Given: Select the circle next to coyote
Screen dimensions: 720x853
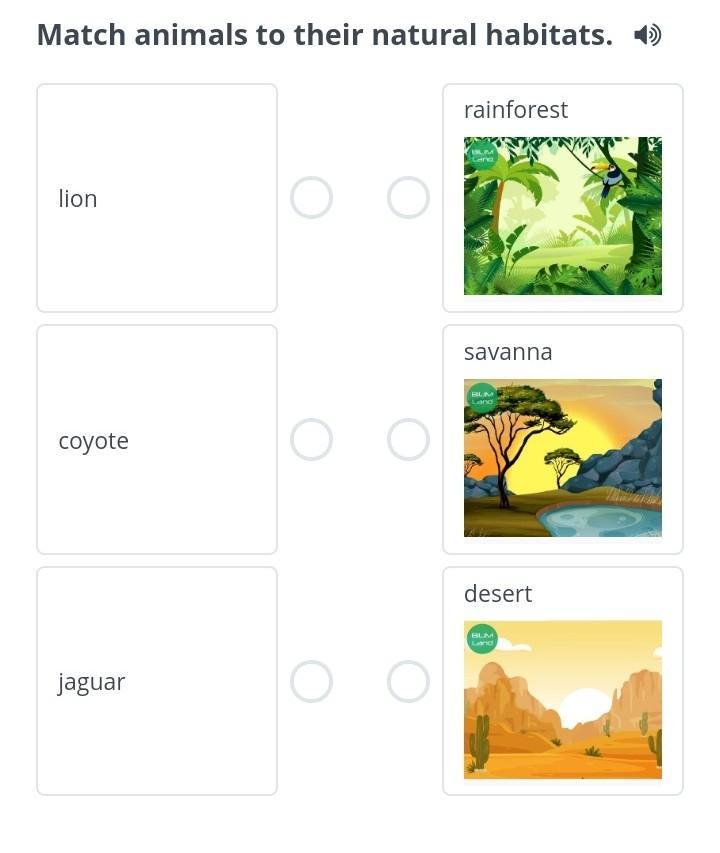Looking at the screenshot, I should (311, 440).
